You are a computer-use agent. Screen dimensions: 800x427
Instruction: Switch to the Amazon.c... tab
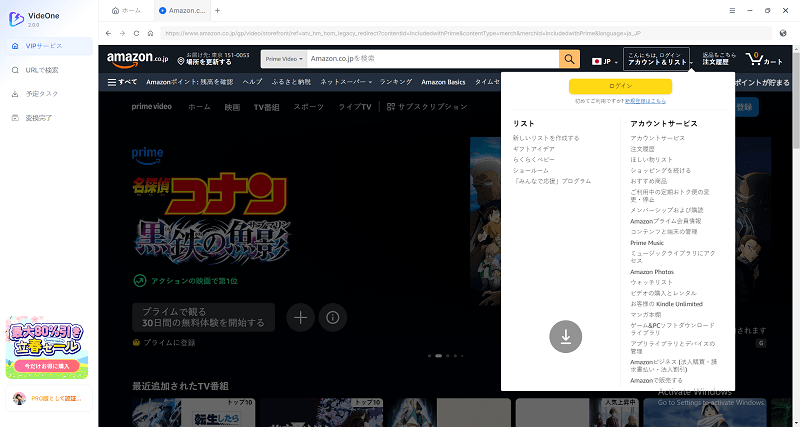pos(182,10)
